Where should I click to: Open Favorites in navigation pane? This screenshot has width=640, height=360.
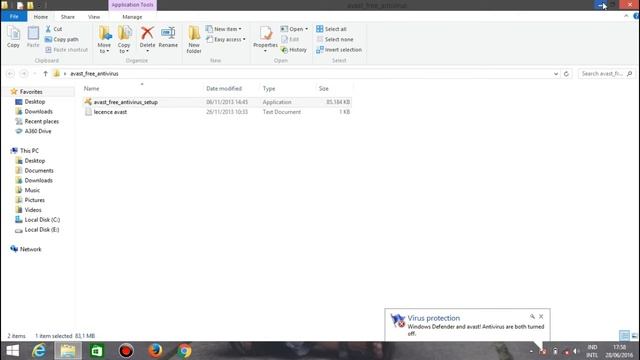click(x=31, y=91)
